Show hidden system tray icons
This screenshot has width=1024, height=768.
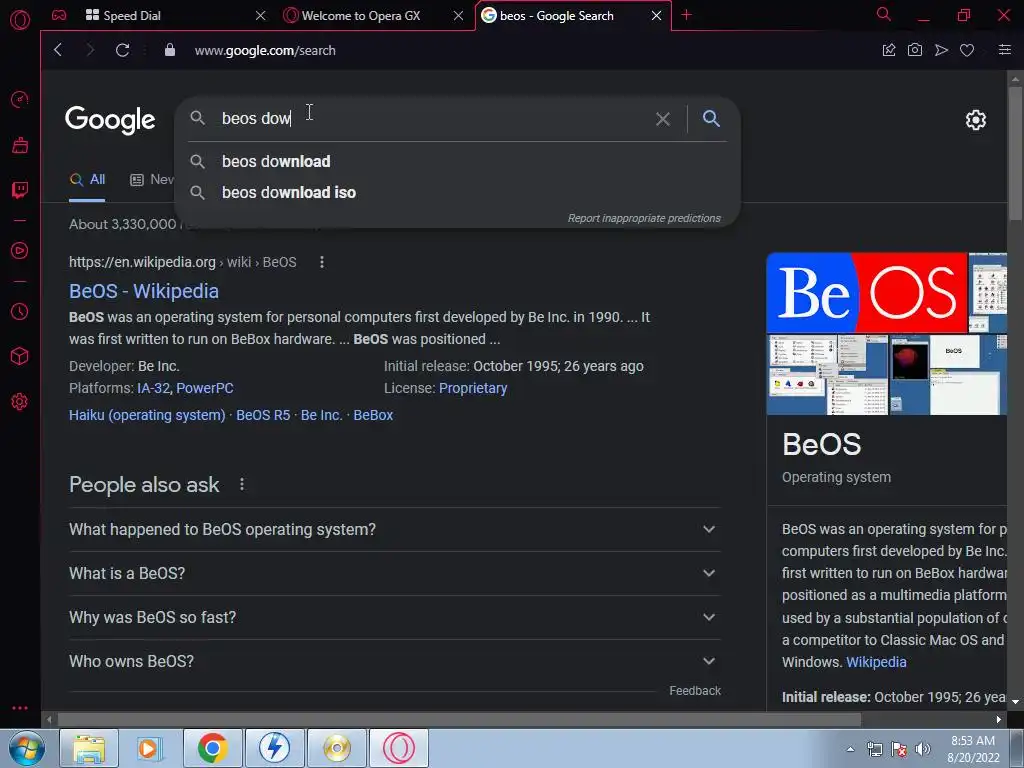(850, 750)
